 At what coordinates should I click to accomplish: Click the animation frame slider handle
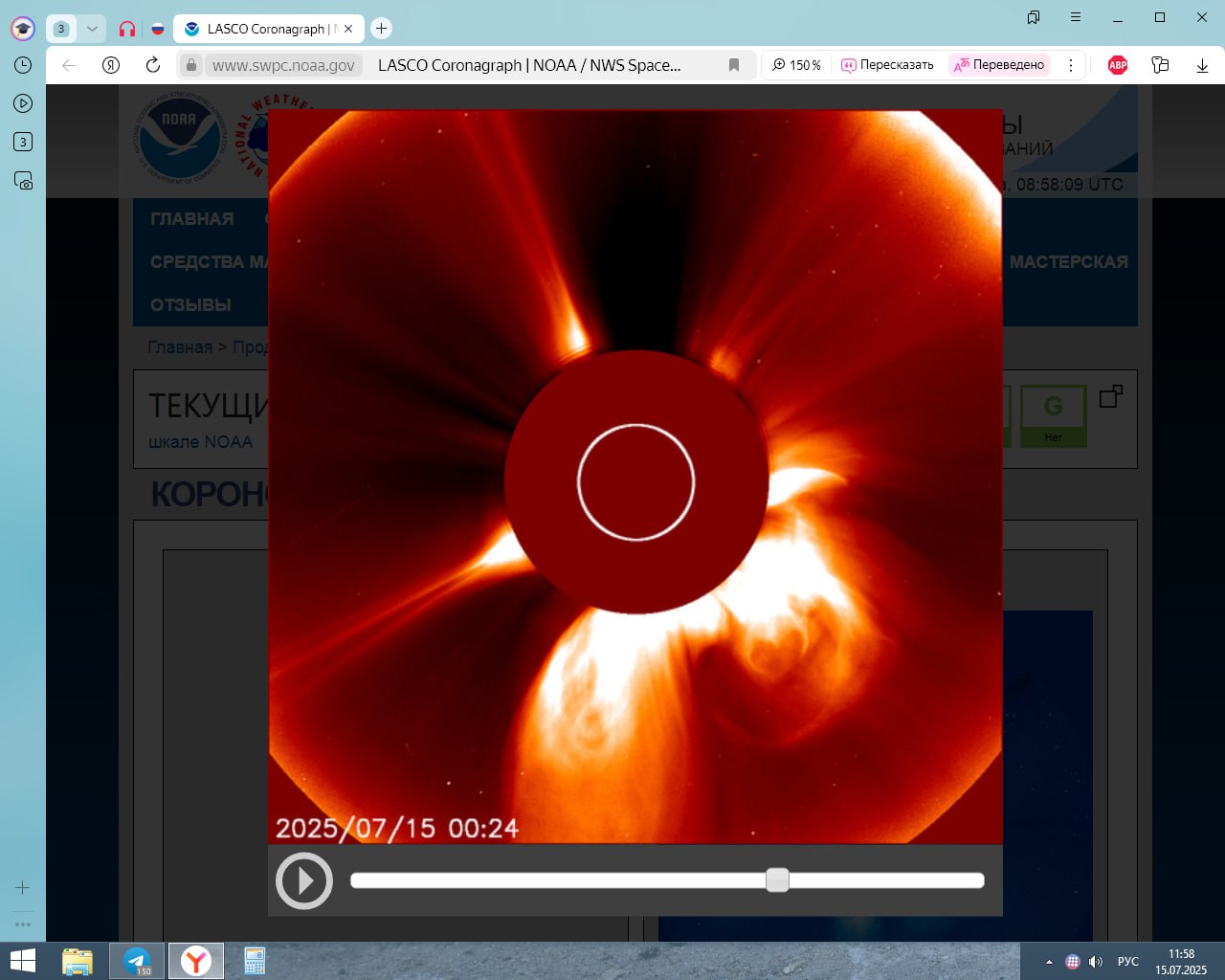(x=777, y=880)
